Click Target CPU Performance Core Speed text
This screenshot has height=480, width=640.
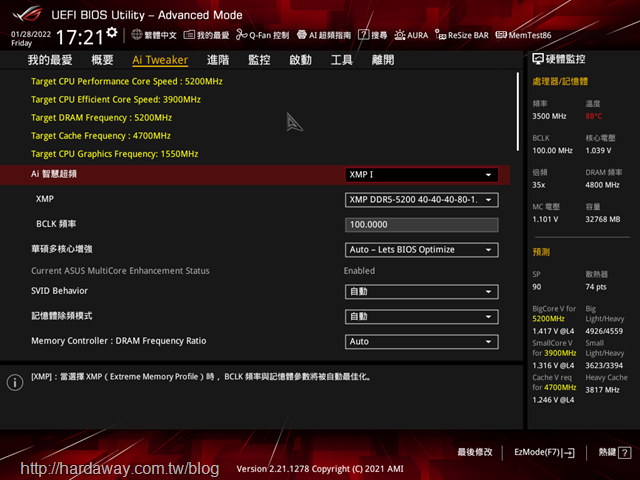pos(127,81)
